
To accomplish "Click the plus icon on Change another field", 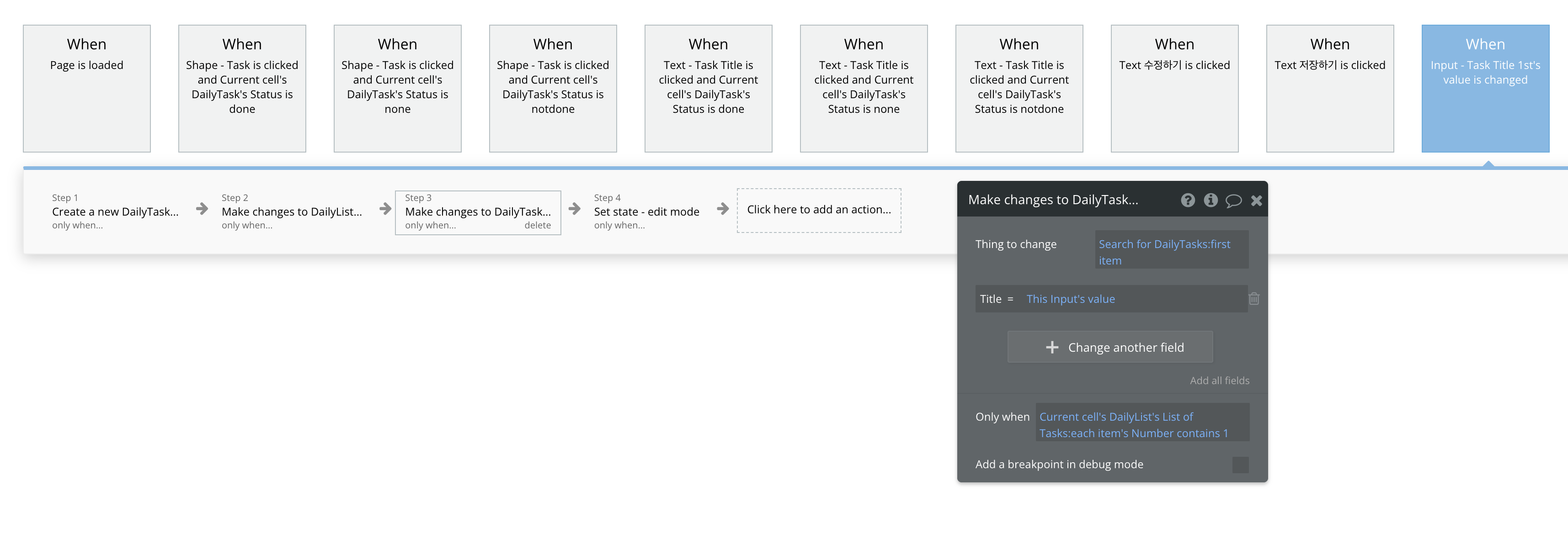I will pos(1052,347).
